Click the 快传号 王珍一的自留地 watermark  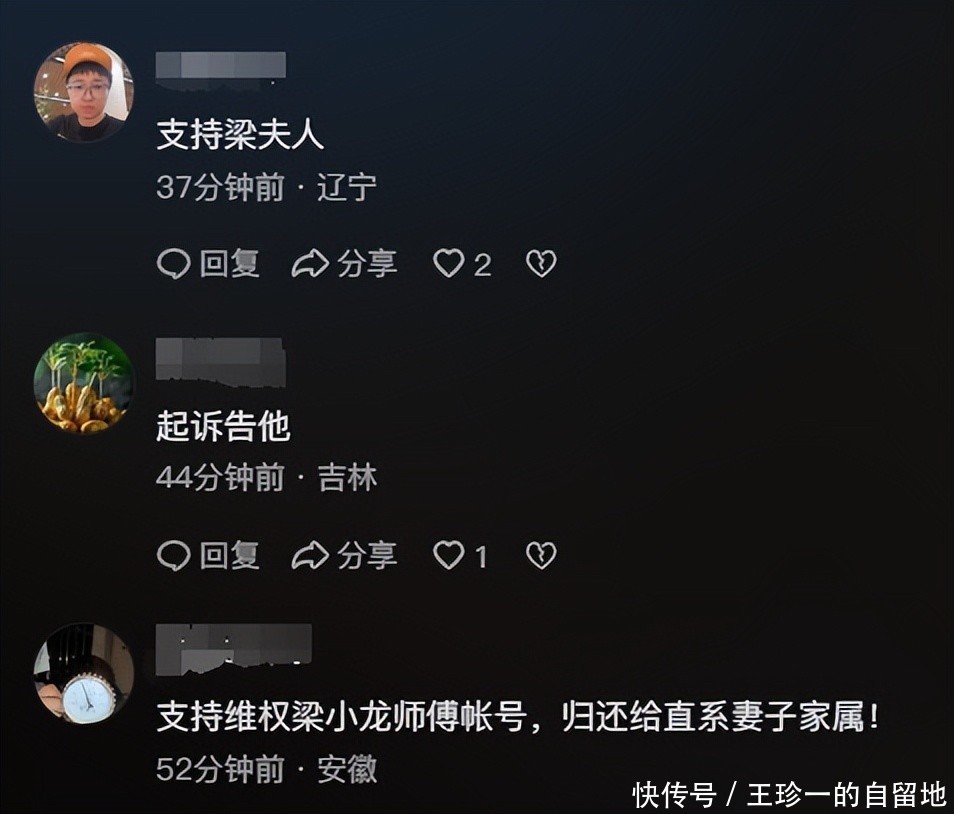pos(789,795)
